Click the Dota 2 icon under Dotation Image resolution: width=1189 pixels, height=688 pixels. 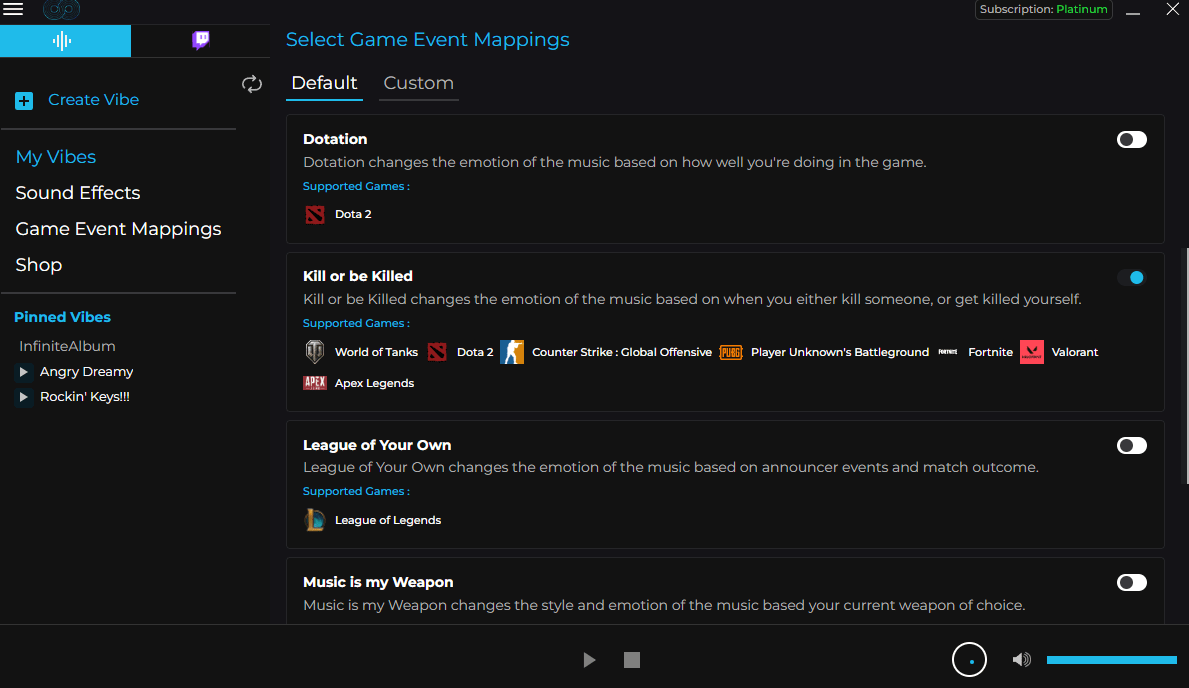click(315, 215)
